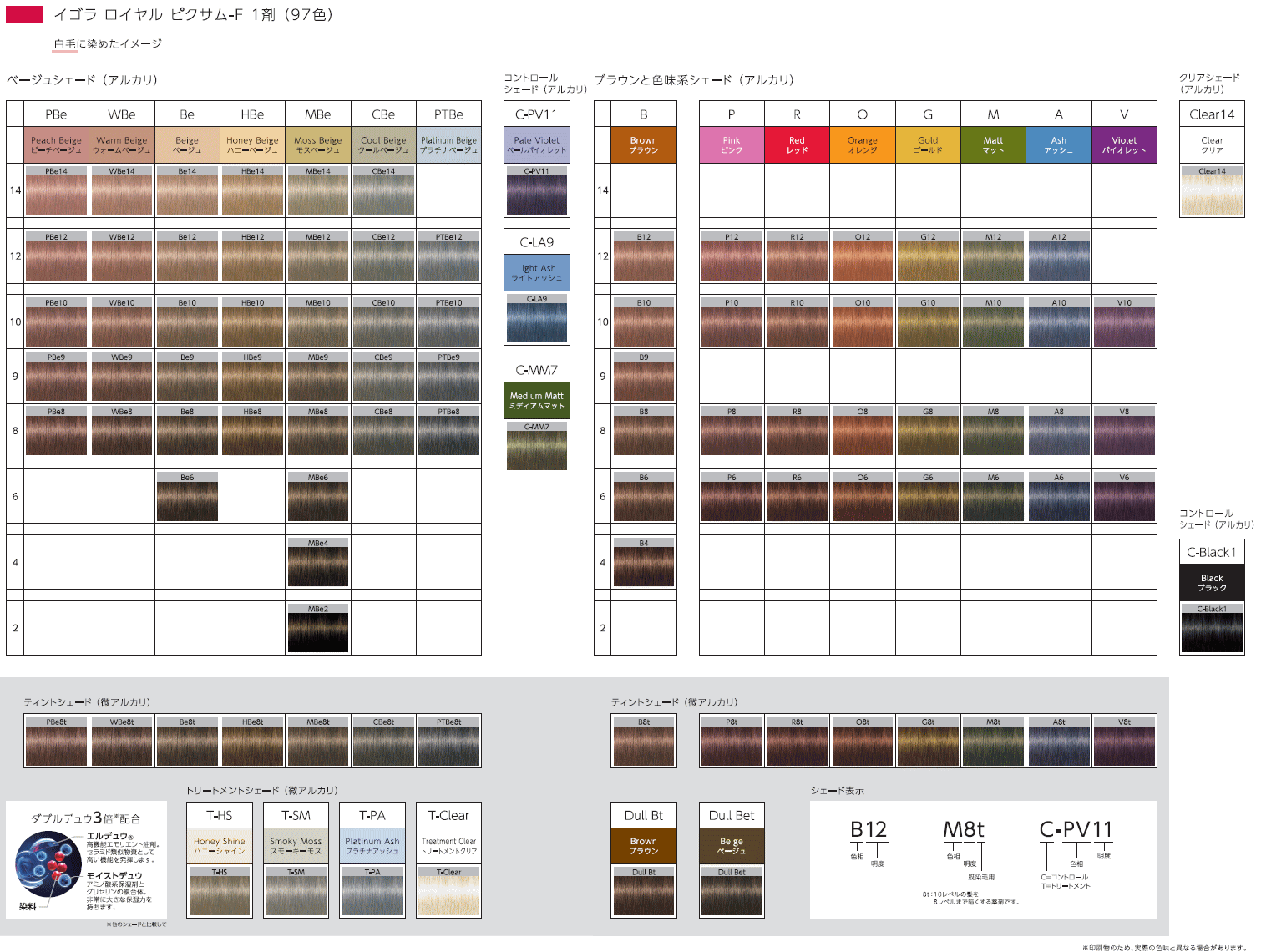
Task: Click the G8t gold tint swatch
Action: (928, 742)
